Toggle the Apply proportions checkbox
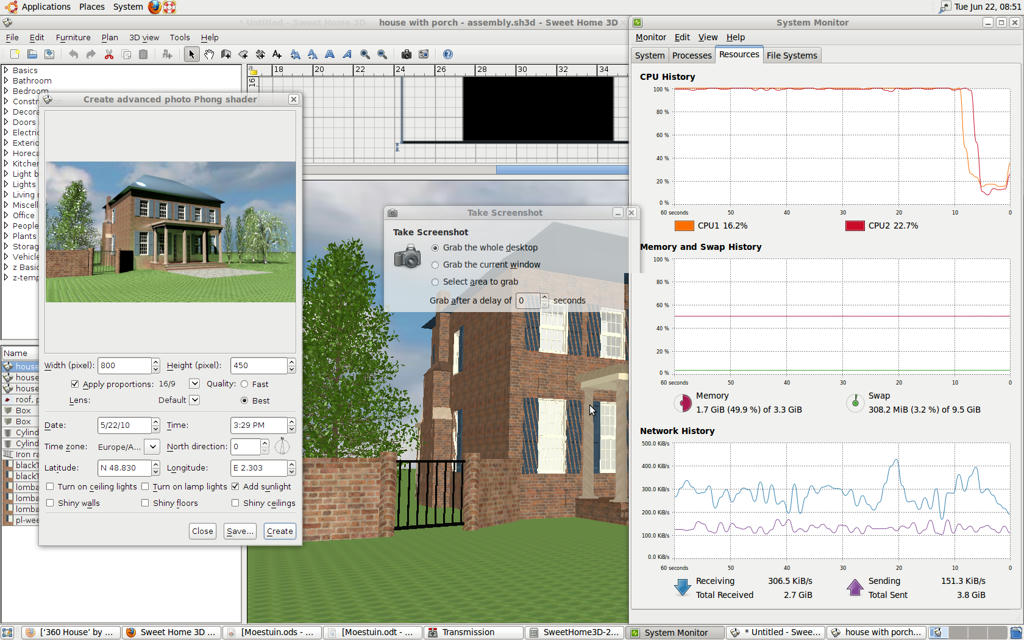Image resolution: width=1024 pixels, height=640 pixels. pos(74,384)
